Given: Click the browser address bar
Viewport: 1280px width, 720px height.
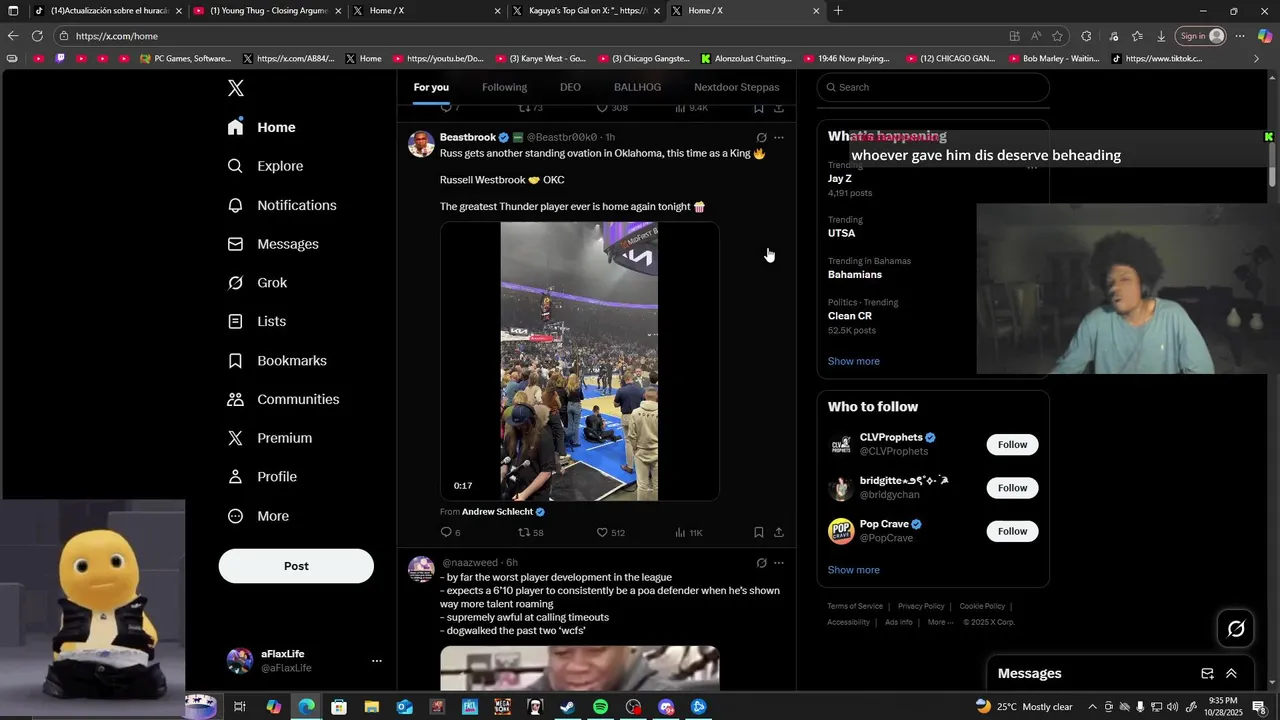Looking at the screenshot, I should 530,36.
